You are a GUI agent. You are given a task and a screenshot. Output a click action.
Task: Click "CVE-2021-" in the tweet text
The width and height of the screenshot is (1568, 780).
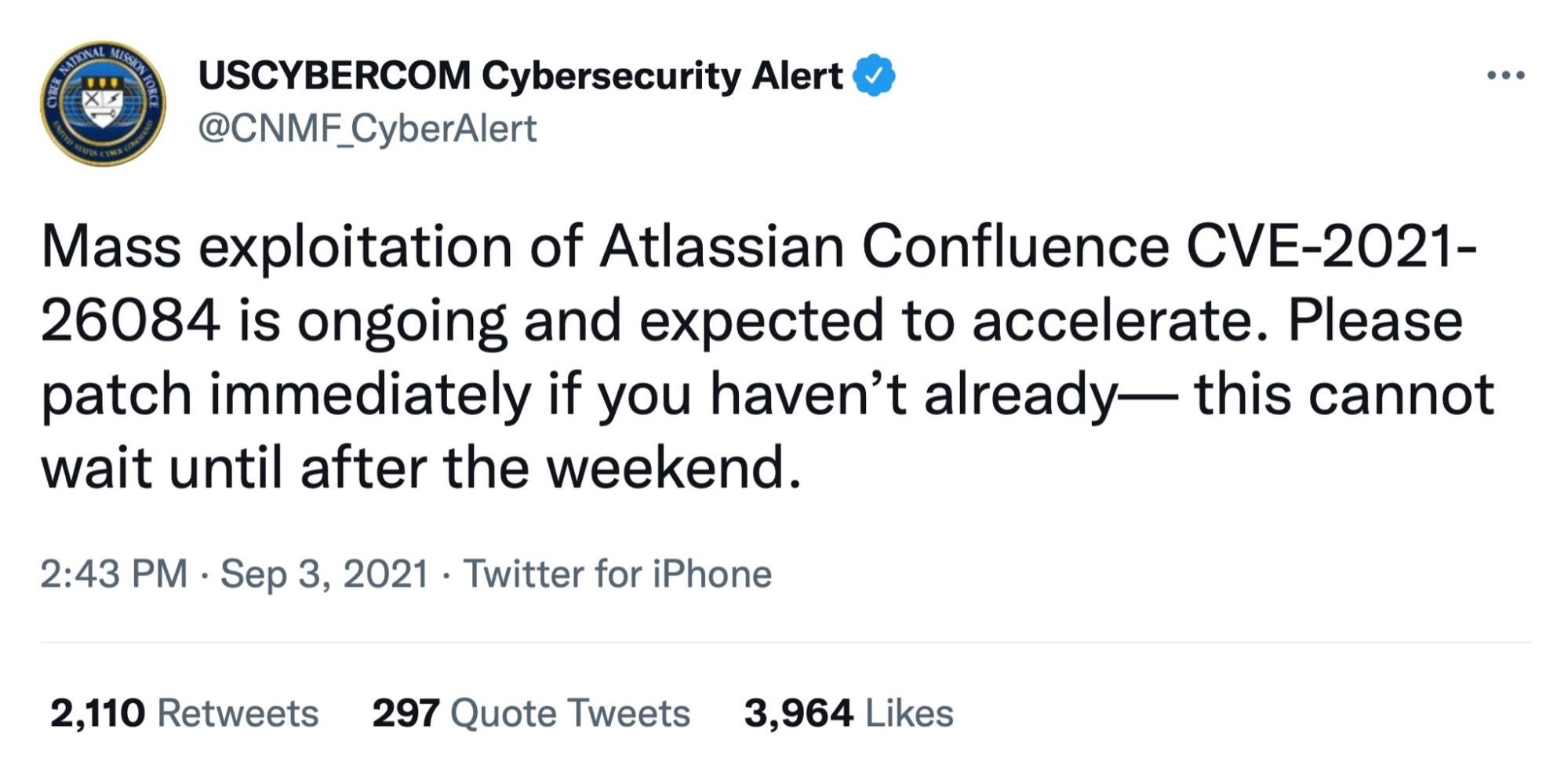1331,246
